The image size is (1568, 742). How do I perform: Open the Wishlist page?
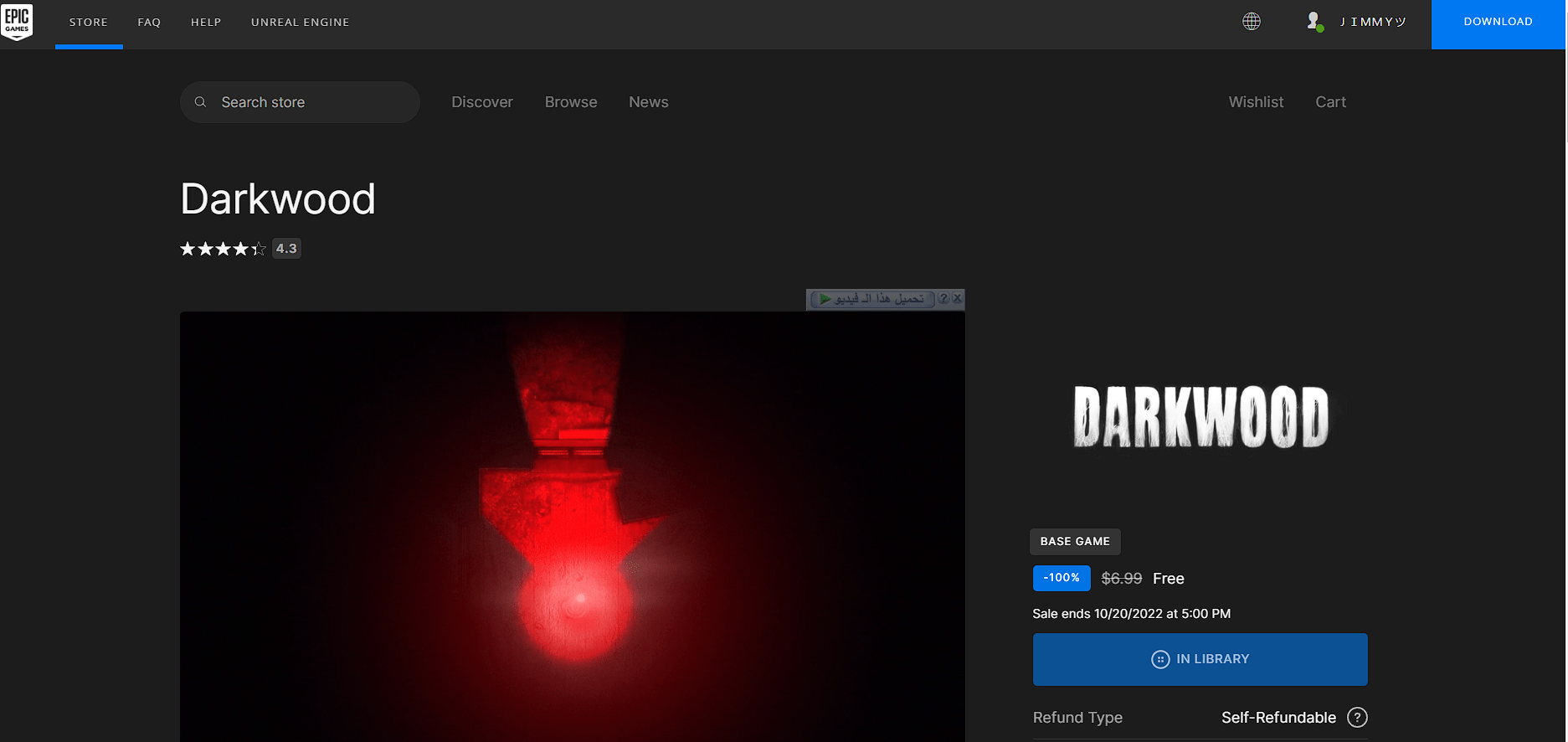point(1256,102)
